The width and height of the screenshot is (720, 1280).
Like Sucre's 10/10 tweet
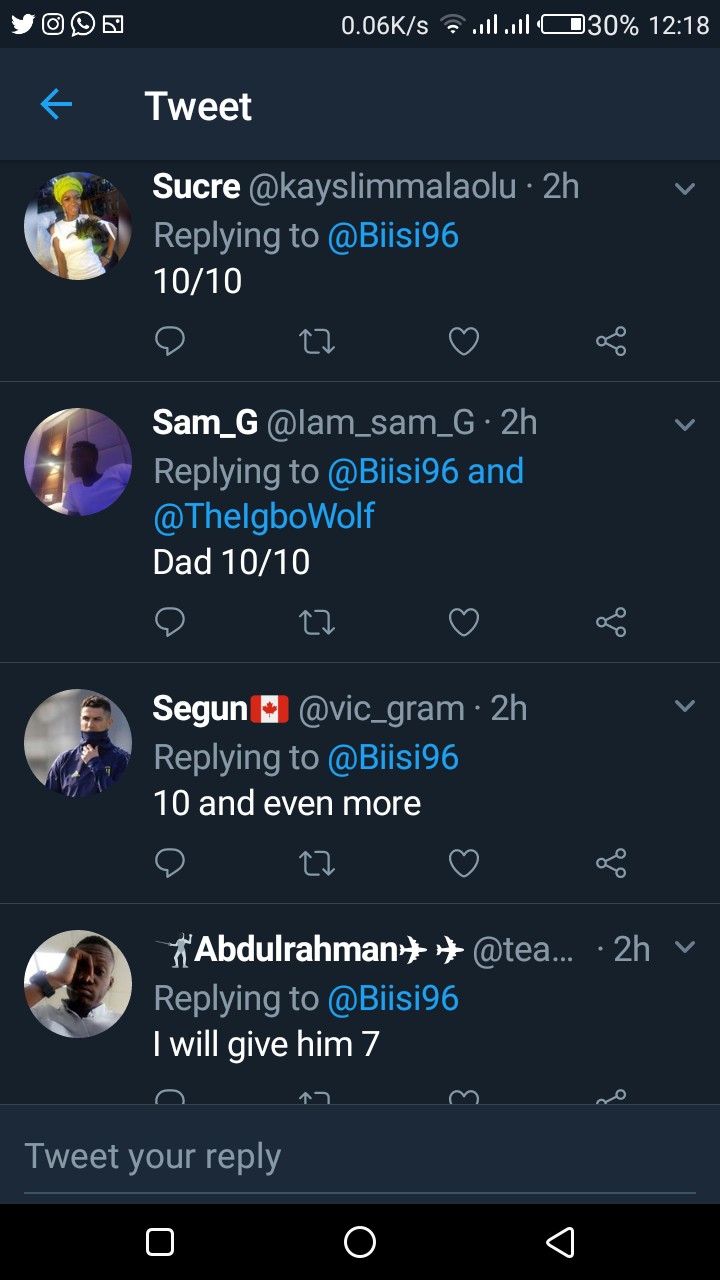(463, 342)
